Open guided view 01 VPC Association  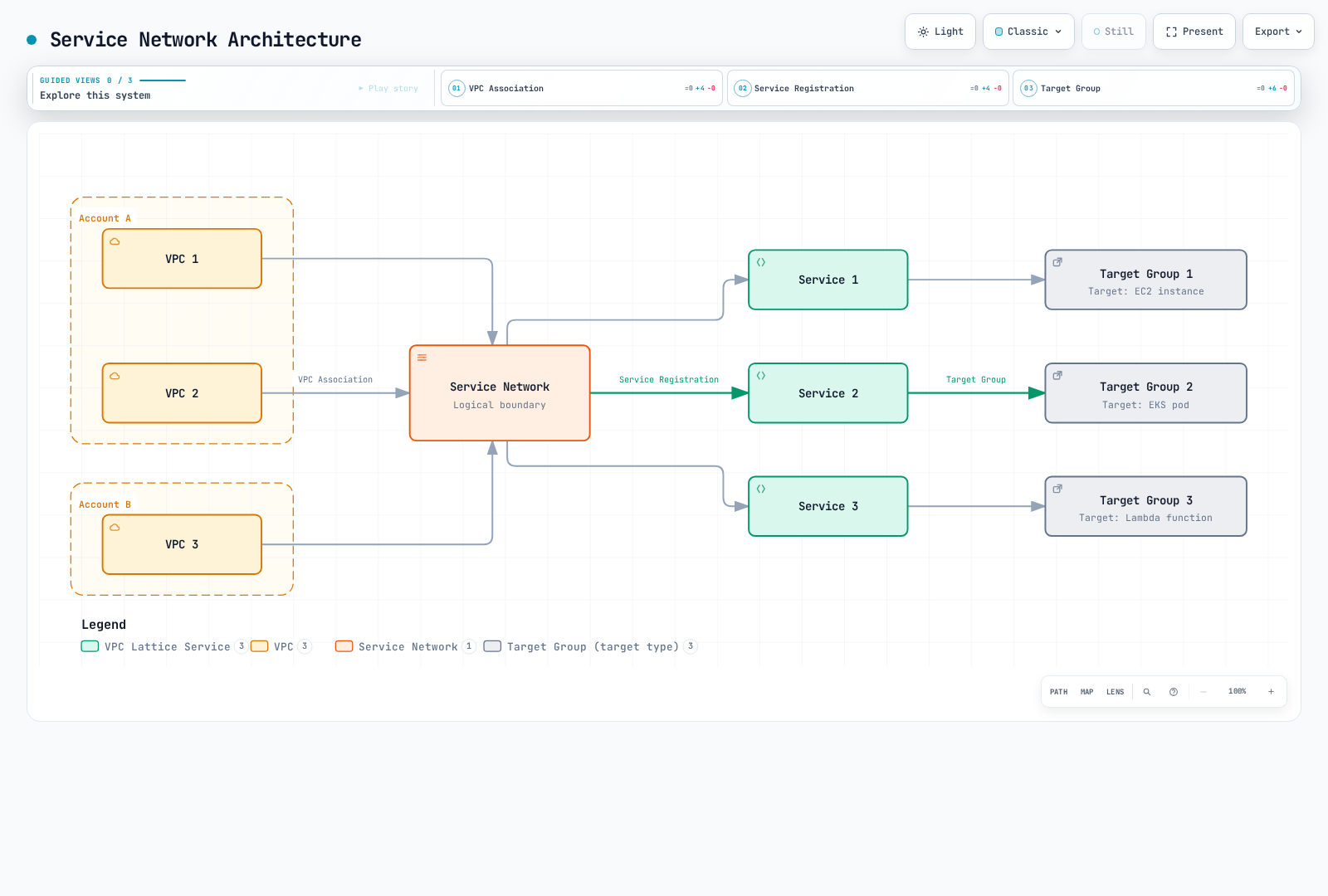click(x=582, y=88)
